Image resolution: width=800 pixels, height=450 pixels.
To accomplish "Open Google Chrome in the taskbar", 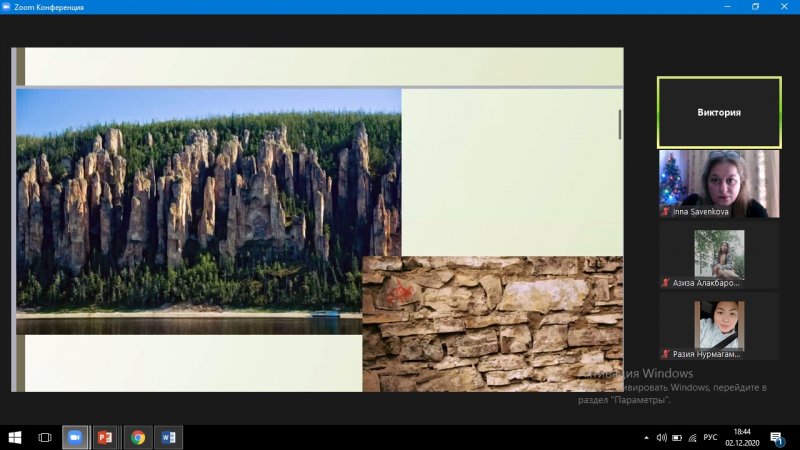I will tap(137, 437).
